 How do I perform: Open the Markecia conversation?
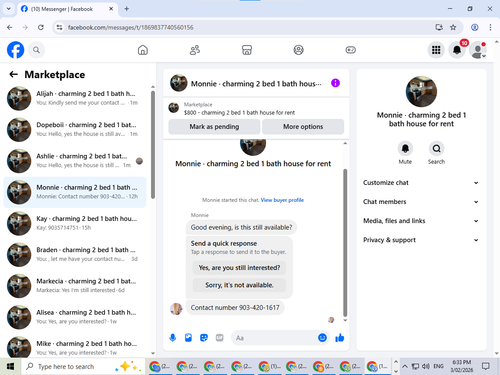pyautogui.click(x=75, y=286)
